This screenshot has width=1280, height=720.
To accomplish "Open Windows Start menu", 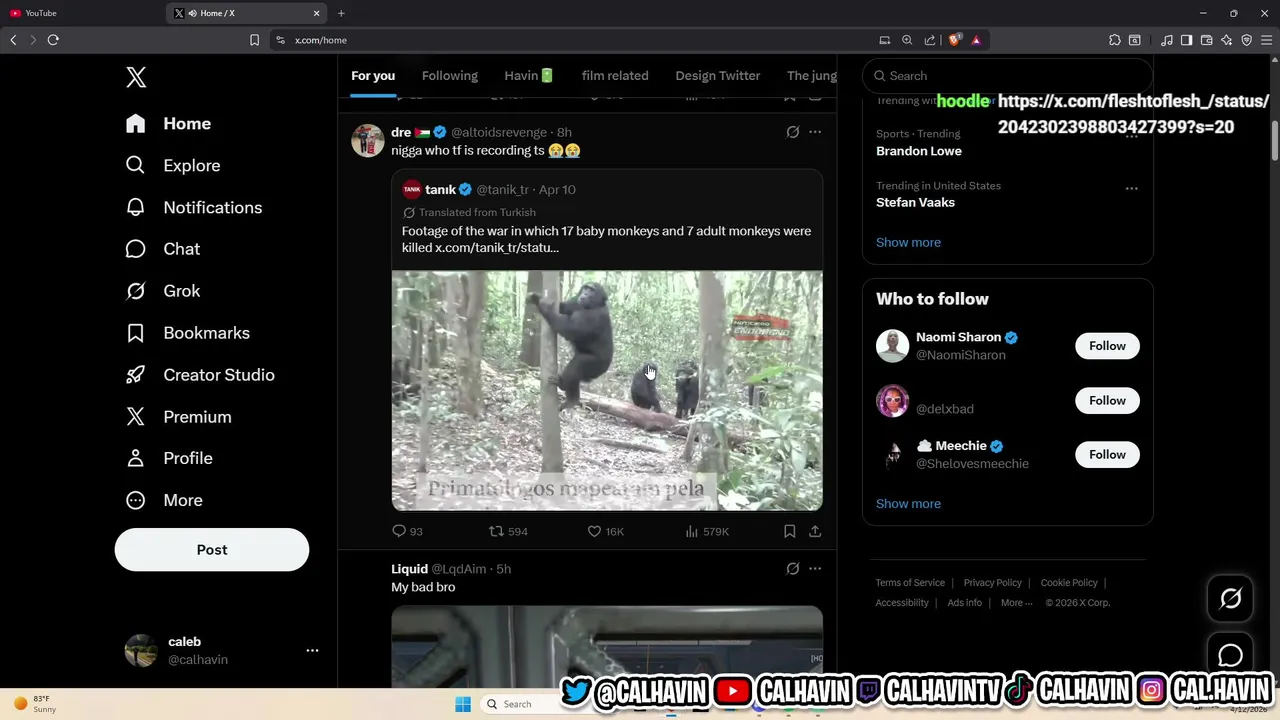I will pyautogui.click(x=463, y=704).
